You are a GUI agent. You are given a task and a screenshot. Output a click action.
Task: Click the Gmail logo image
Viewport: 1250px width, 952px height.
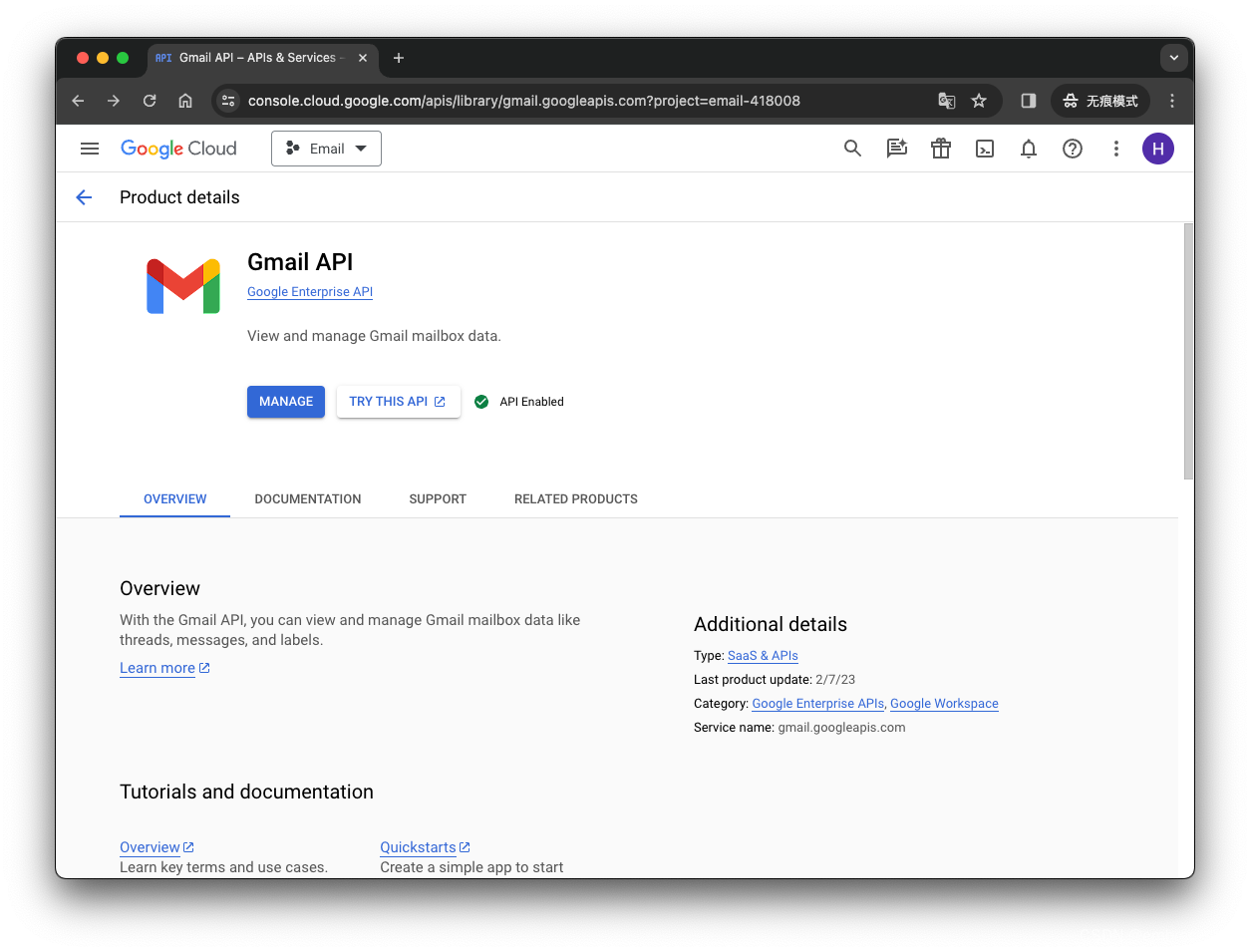tap(183, 286)
